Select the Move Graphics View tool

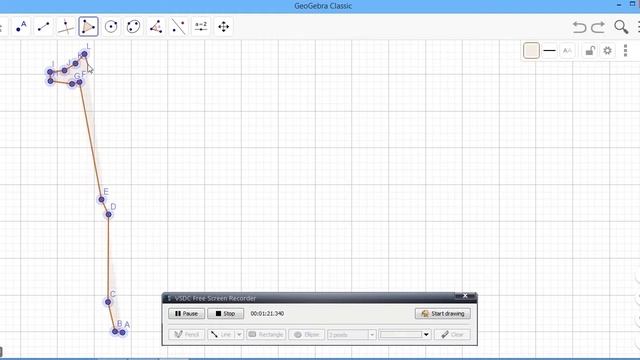point(223,27)
